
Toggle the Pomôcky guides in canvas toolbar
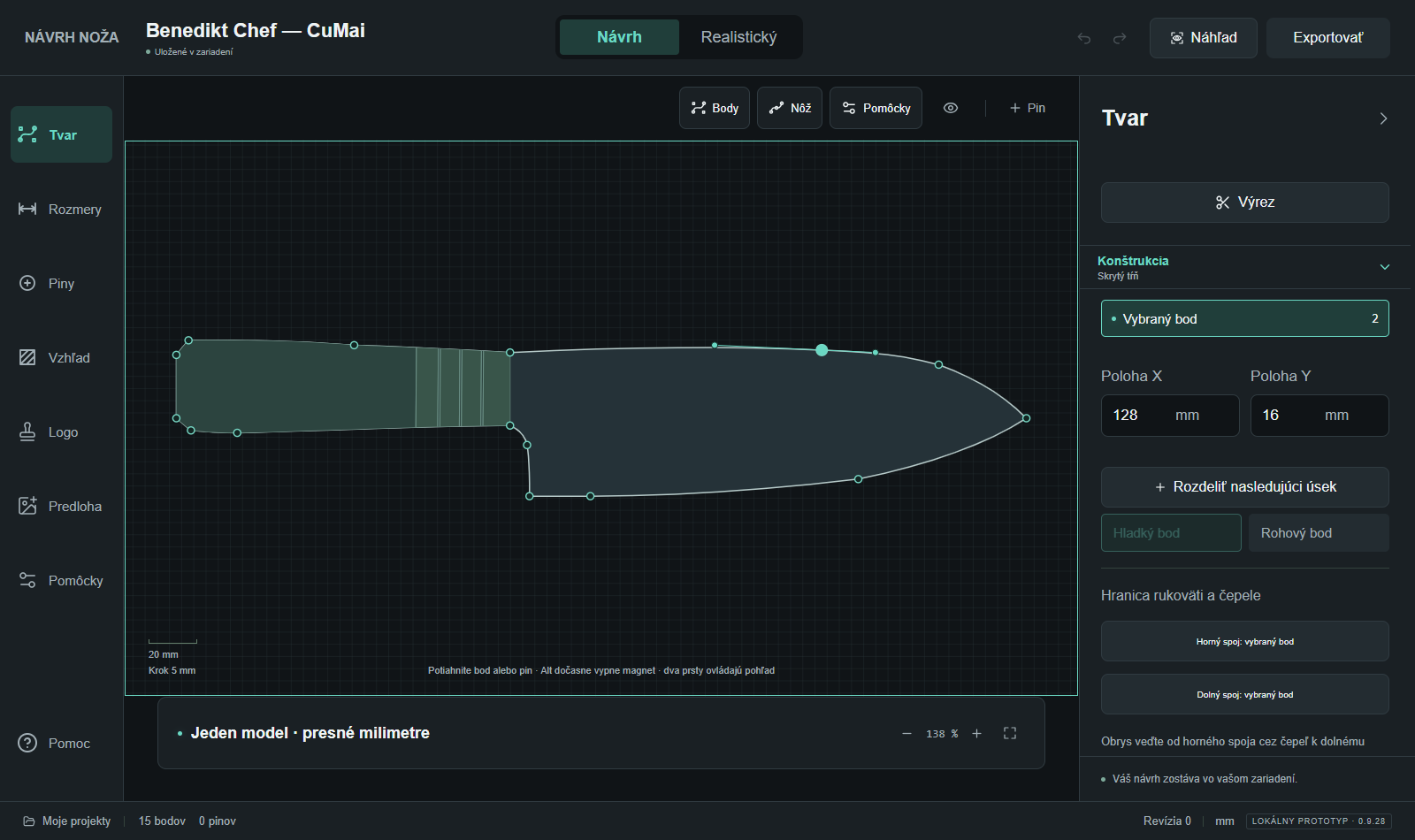[876, 108]
